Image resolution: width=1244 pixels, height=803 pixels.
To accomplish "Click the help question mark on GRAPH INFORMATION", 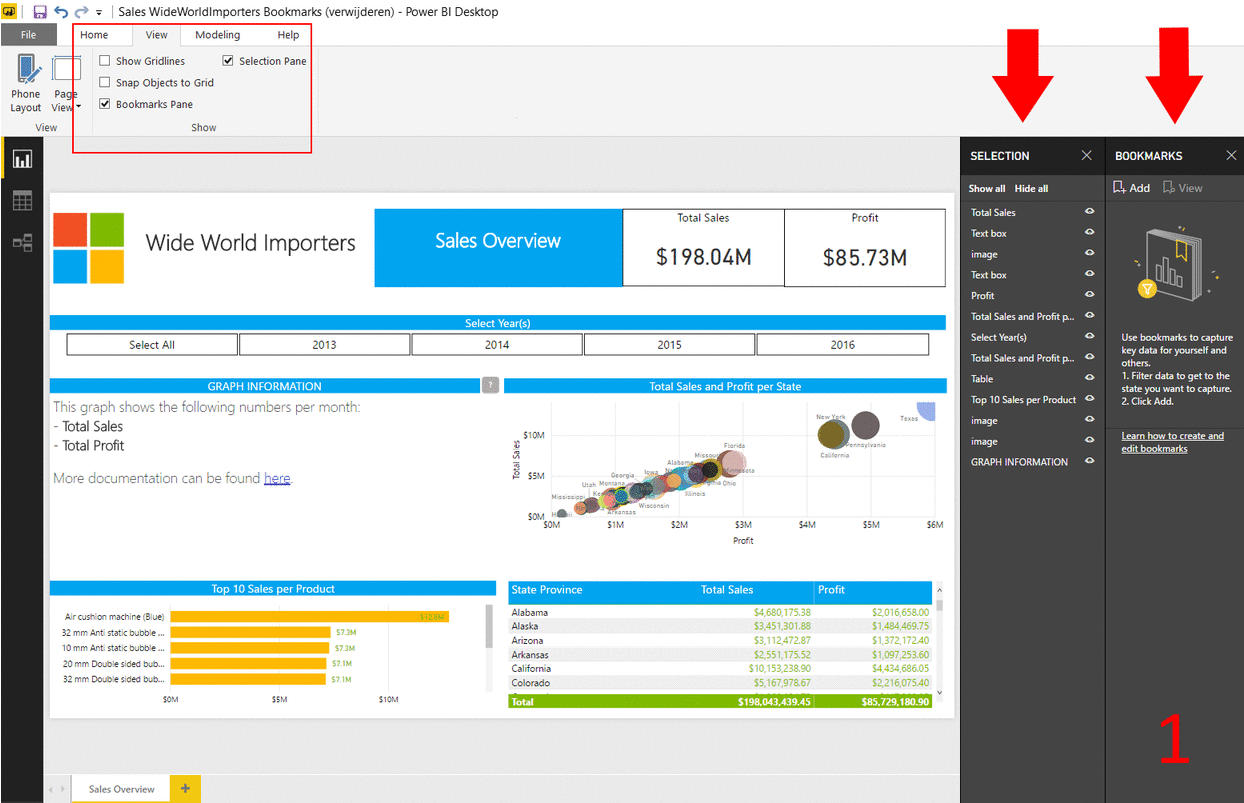I will click(x=490, y=384).
